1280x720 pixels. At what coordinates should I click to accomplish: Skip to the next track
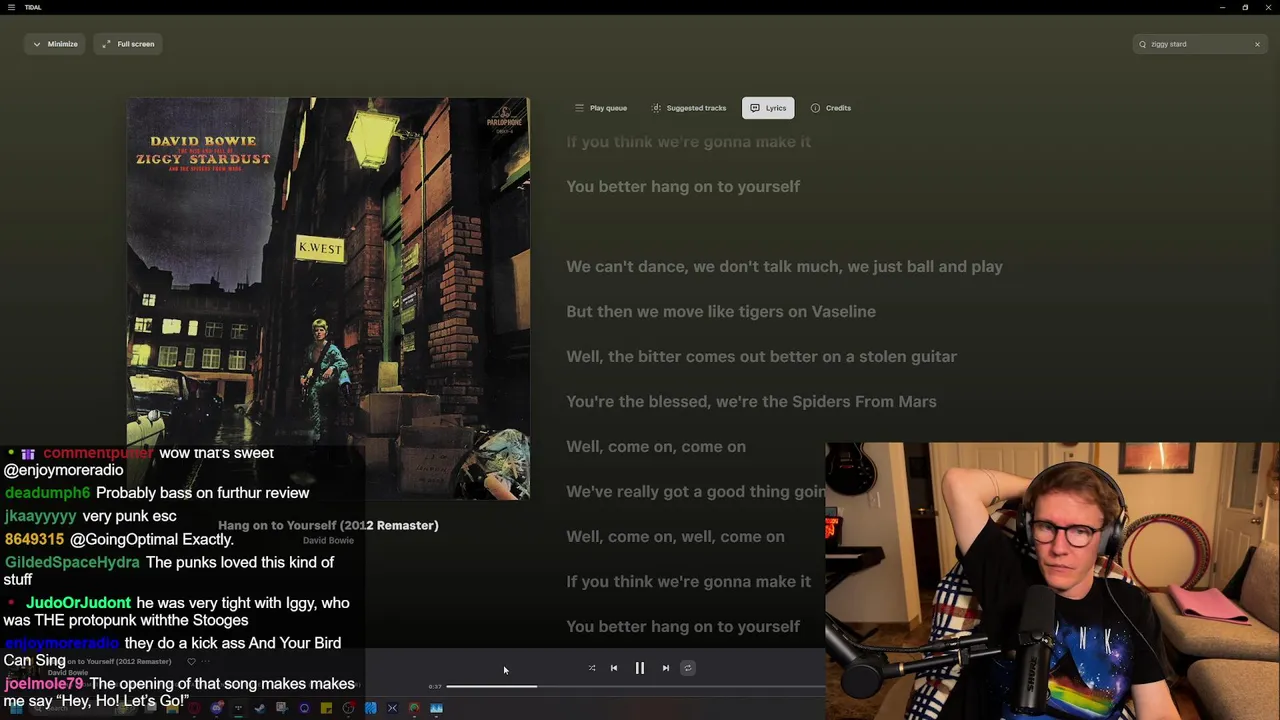666,668
